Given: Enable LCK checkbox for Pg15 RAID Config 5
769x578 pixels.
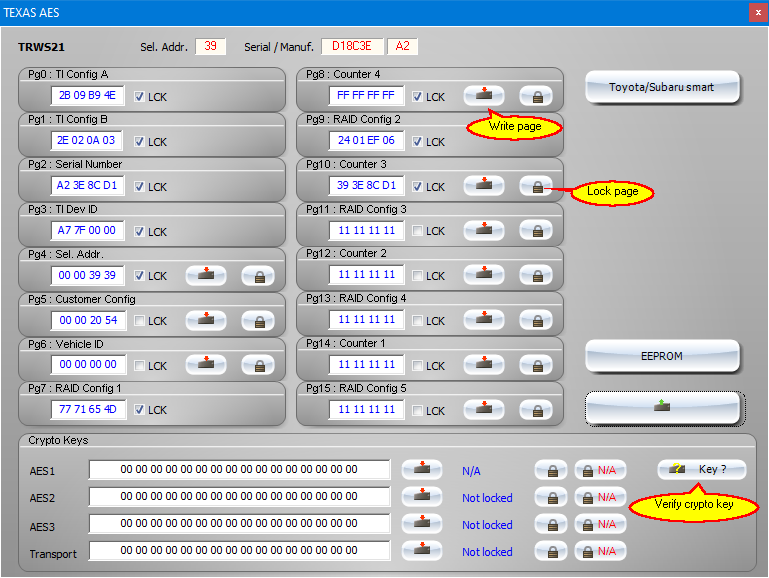Looking at the screenshot, I should pos(417,410).
